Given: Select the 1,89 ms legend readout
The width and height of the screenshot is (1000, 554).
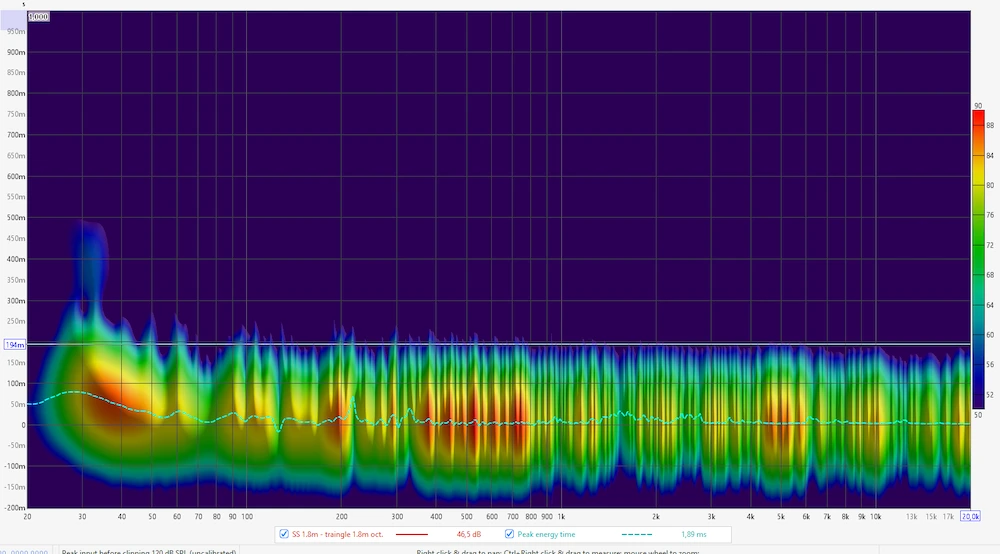Looking at the screenshot, I should coord(694,534).
